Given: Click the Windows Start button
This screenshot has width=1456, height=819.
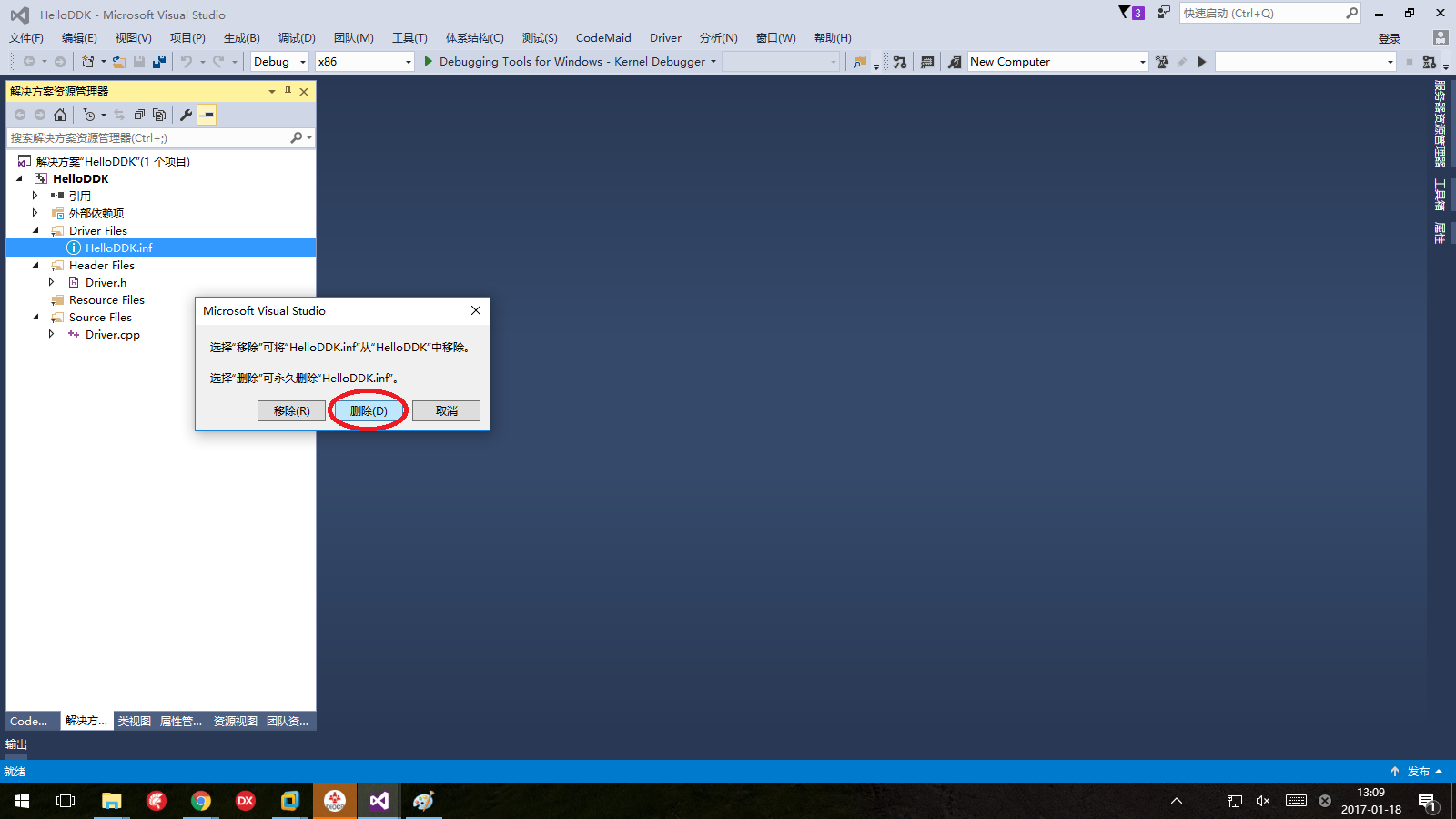Looking at the screenshot, I should [x=22, y=801].
